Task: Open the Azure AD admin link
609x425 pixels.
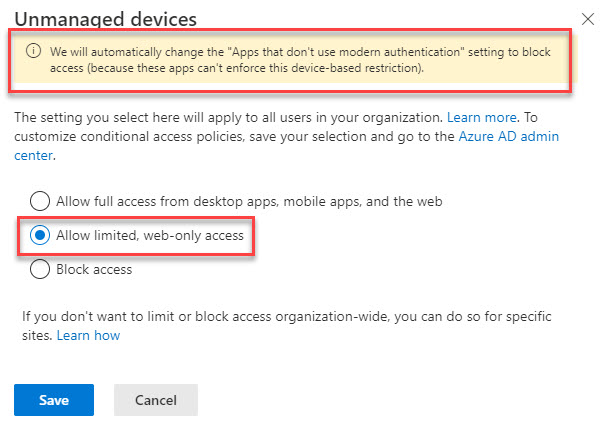Action: point(508,136)
